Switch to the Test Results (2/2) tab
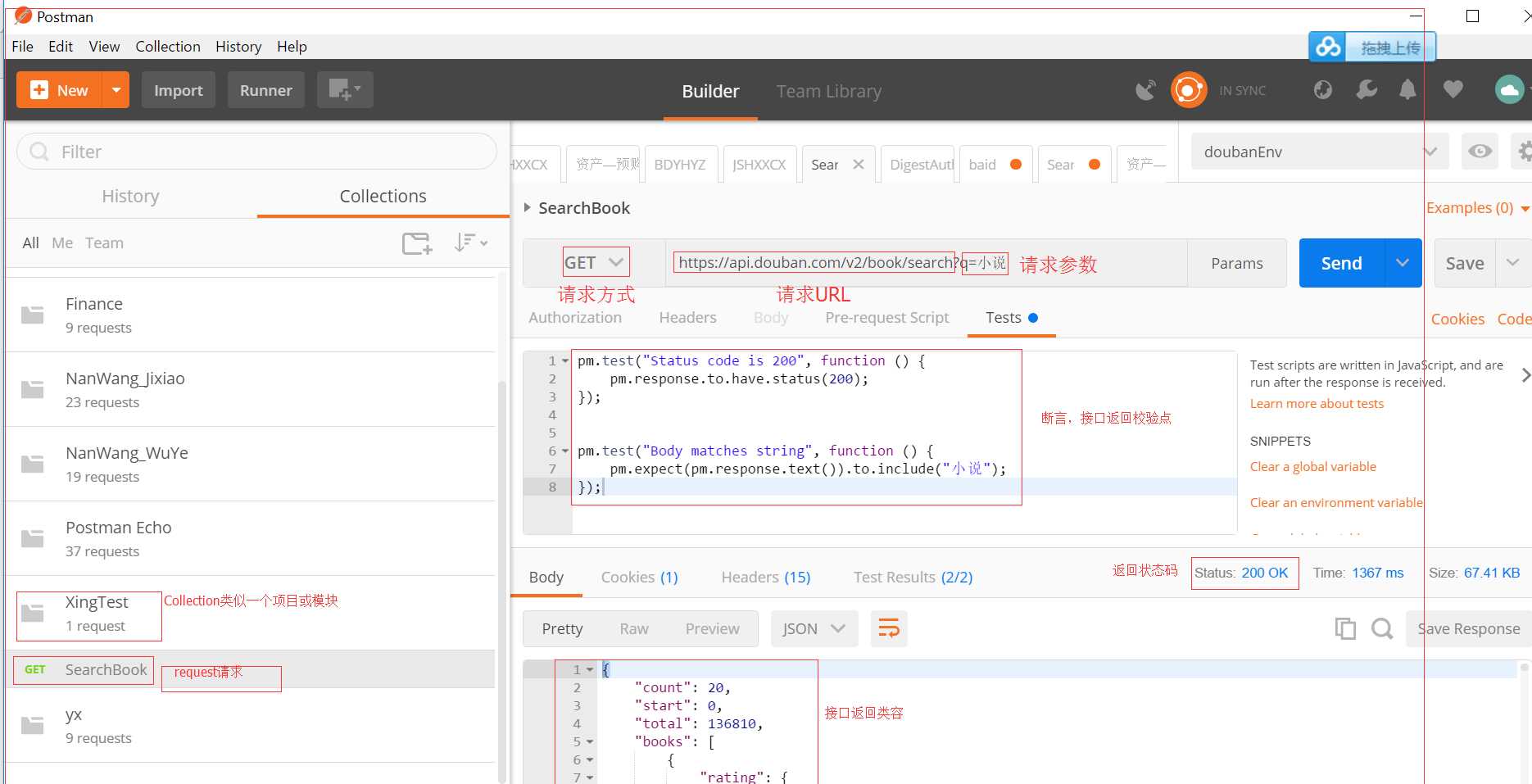 (913, 578)
